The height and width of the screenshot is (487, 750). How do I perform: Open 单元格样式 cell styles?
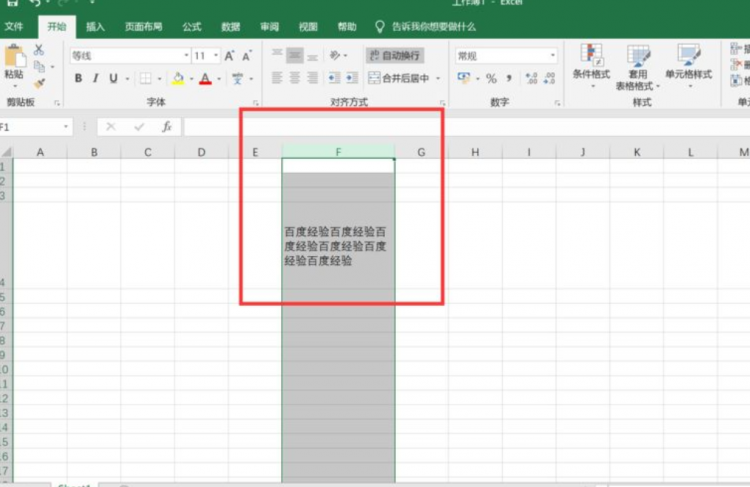pyautogui.click(x=689, y=66)
